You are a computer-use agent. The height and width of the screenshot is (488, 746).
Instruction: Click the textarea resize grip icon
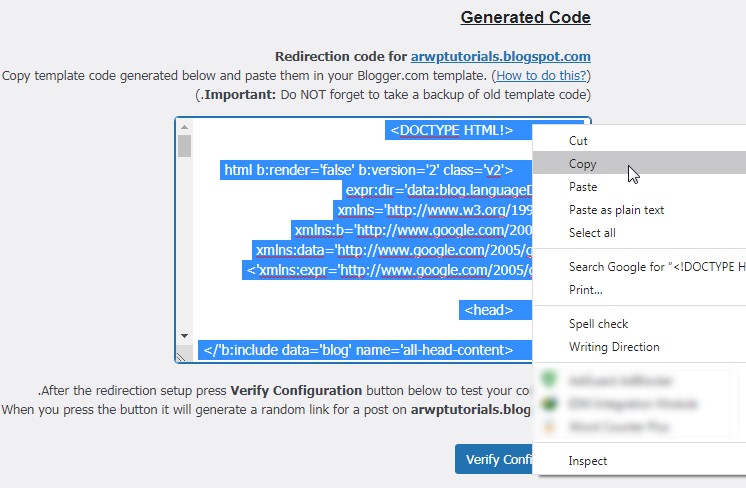(x=182, y=356)
